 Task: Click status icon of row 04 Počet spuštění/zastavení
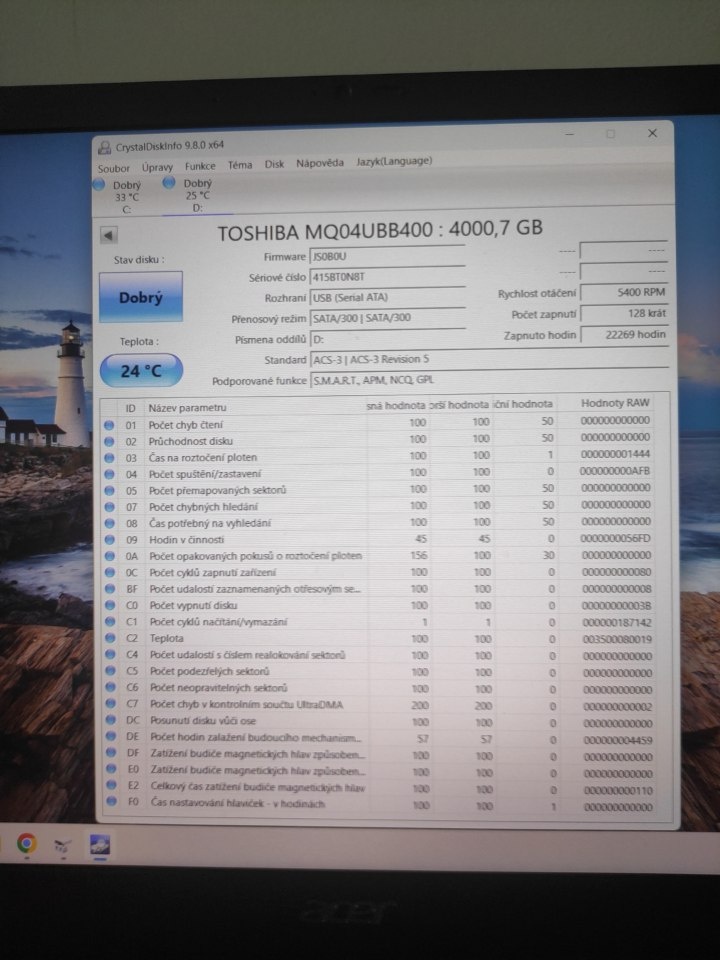click(x=109, y=474)
